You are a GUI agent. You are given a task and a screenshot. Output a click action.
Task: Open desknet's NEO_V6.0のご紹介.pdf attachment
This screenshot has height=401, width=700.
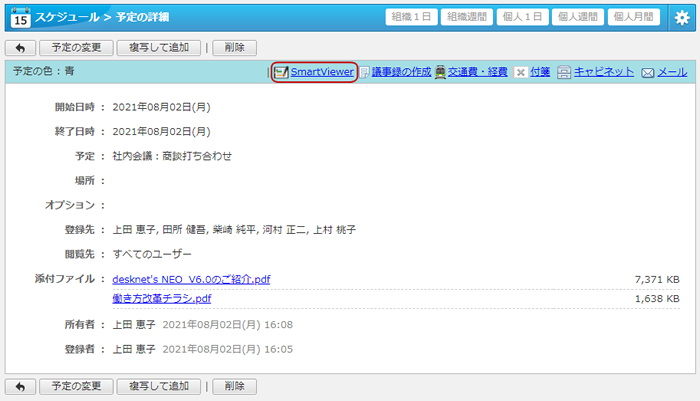coord(191,280)
